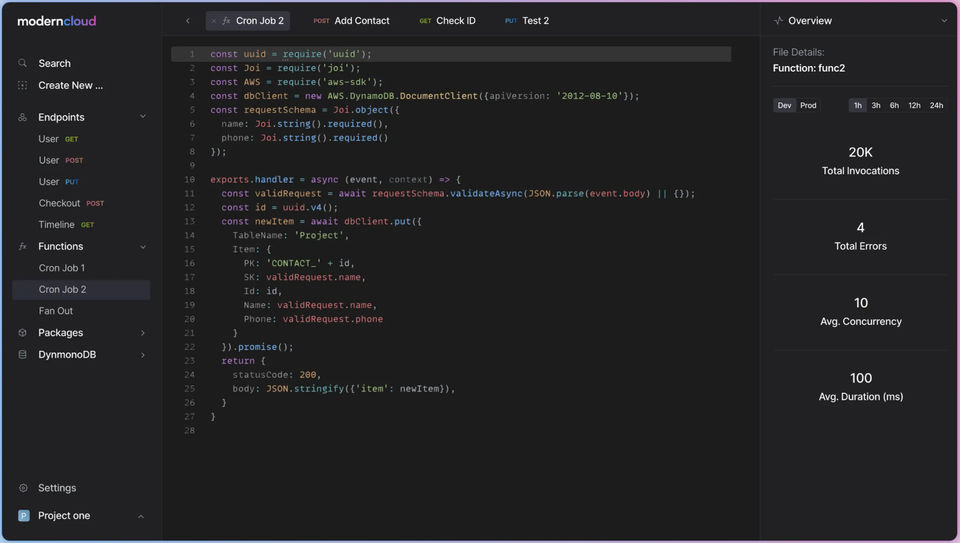Click the DynmonoDB label
The width and height of the screenshot is (960, 543).
tap(67, 354)
